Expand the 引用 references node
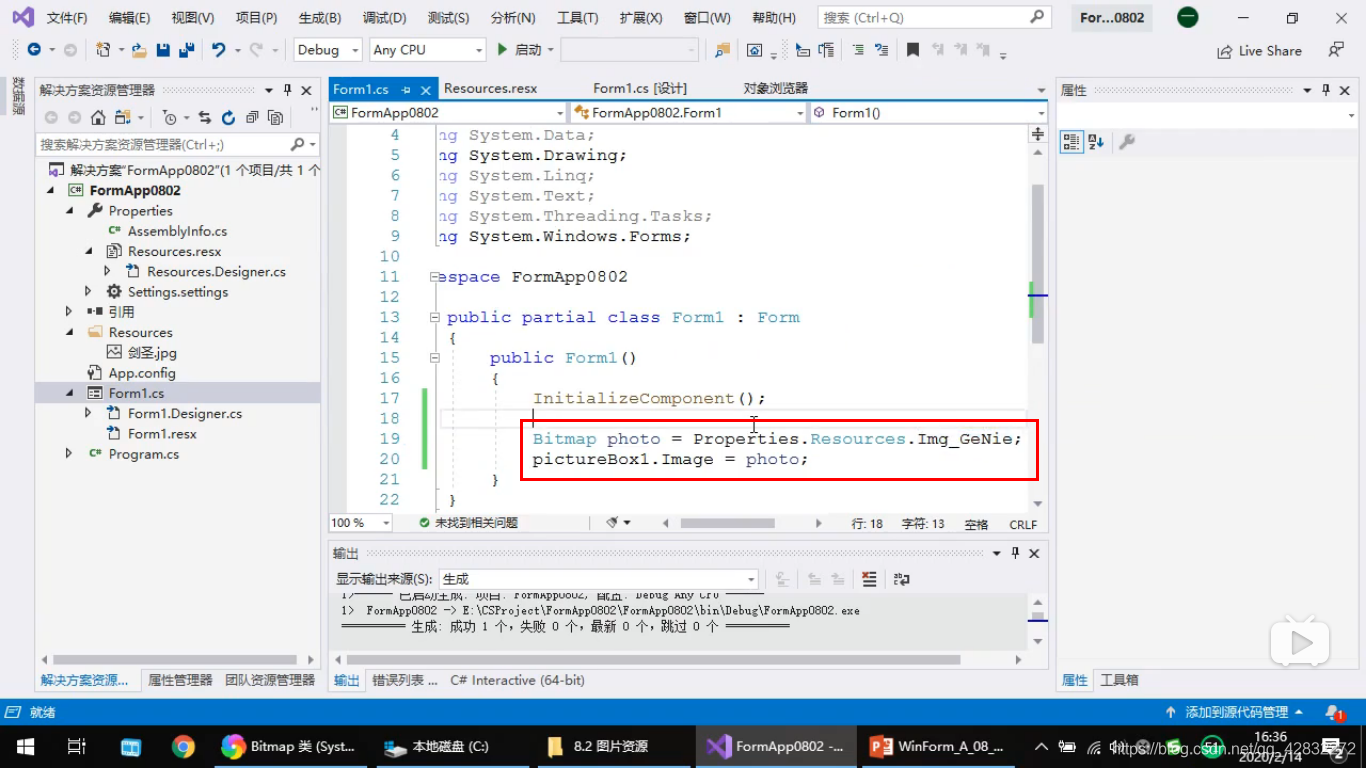 [70, 312]
